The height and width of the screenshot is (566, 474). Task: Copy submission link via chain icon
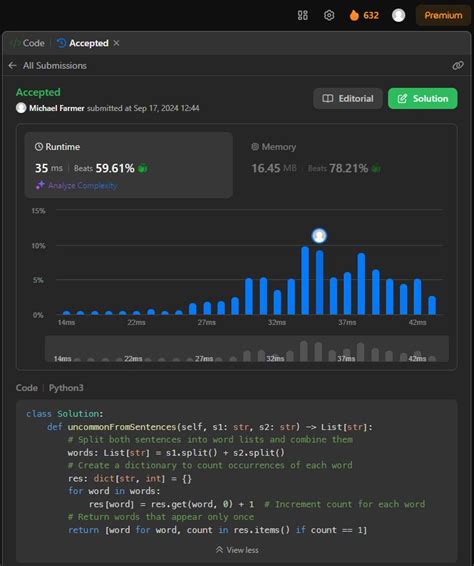[458, 65]
